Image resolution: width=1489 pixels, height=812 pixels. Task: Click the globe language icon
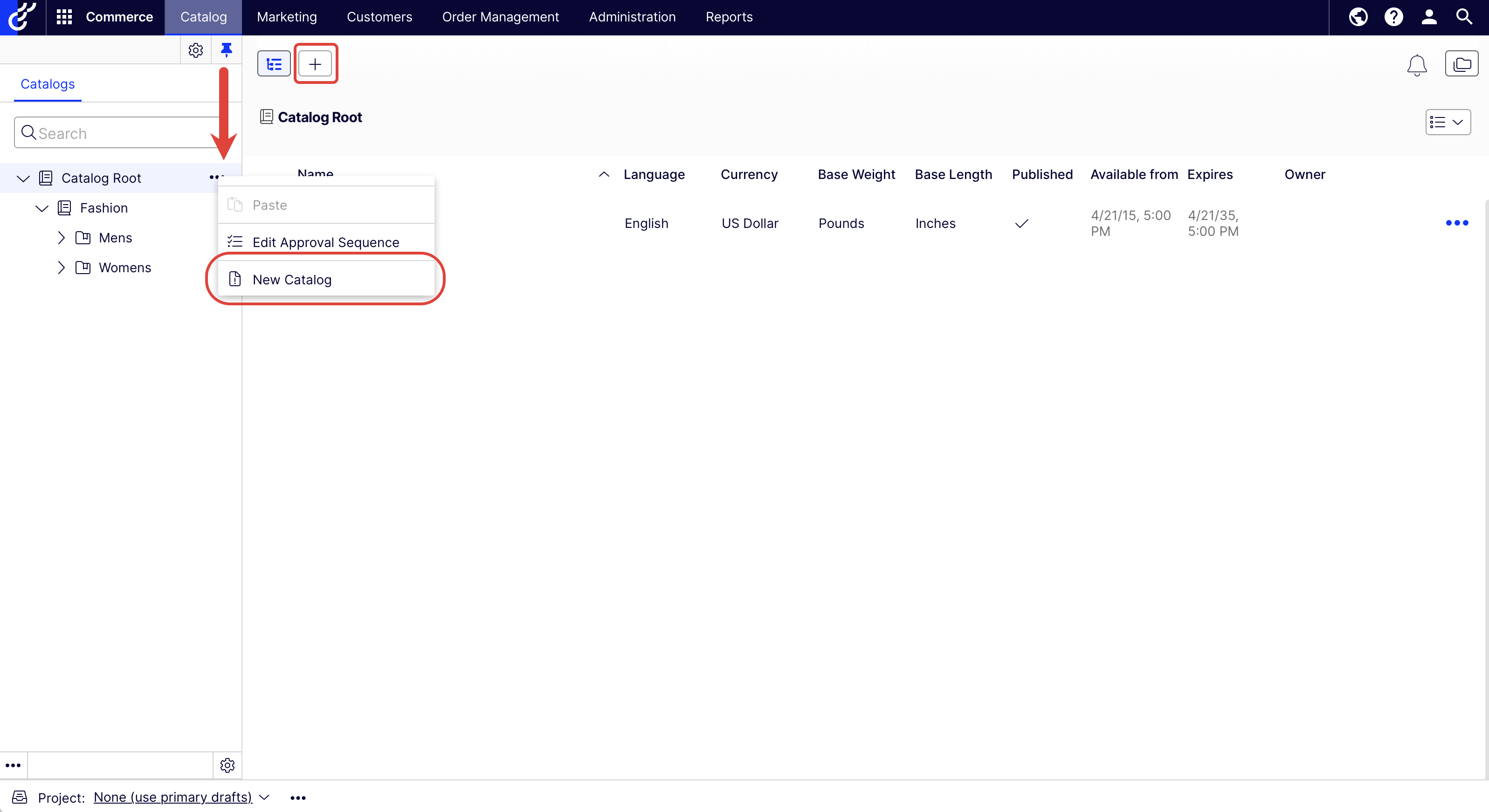(x=1358, y=17)
